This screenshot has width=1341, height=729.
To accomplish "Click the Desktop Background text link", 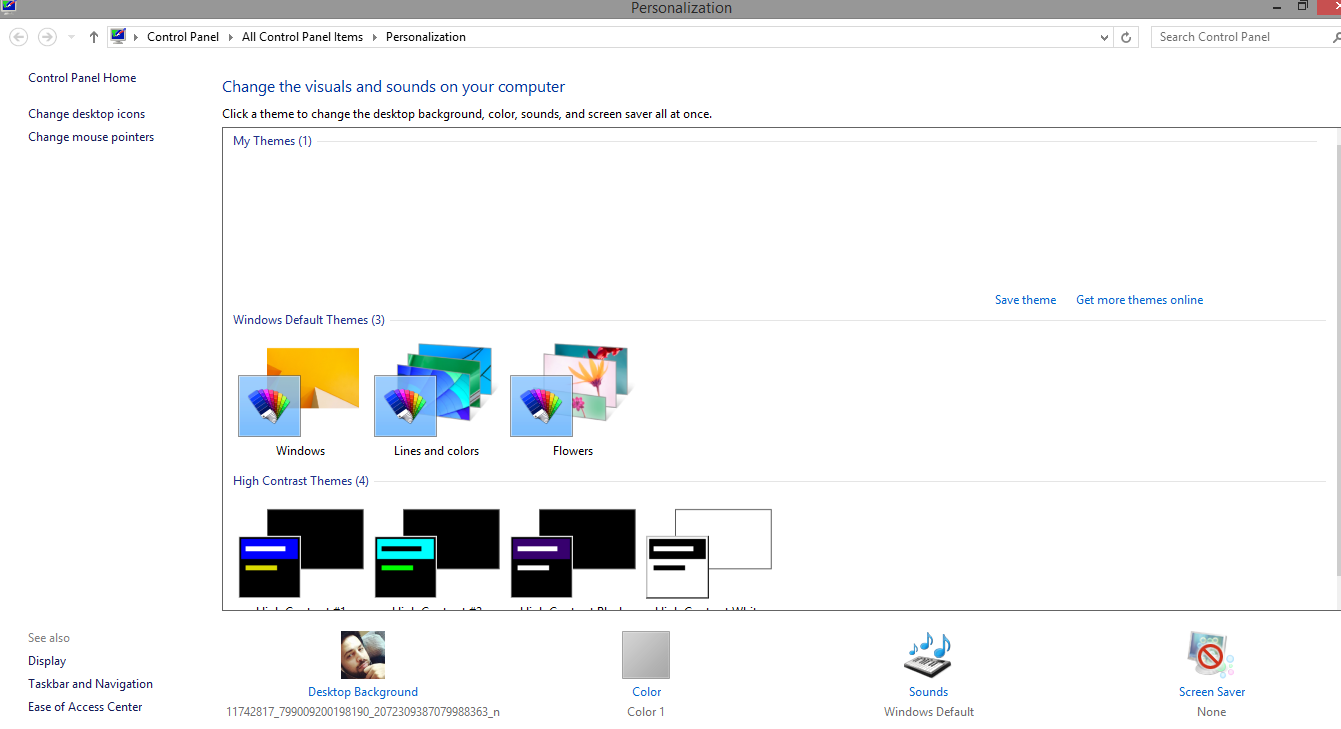I will click(363, 692).
